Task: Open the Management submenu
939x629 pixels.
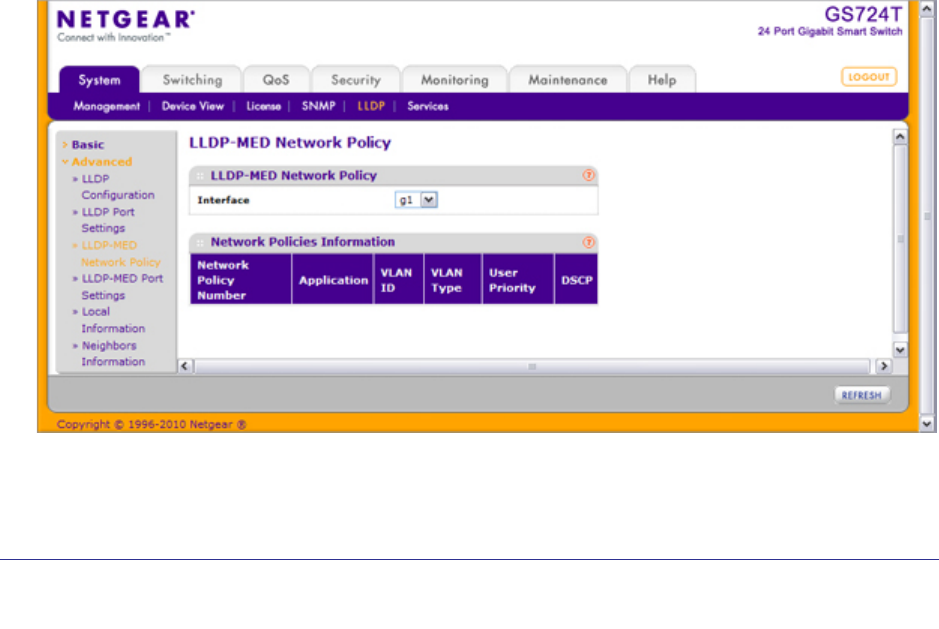Action: [x=107, y=106]
